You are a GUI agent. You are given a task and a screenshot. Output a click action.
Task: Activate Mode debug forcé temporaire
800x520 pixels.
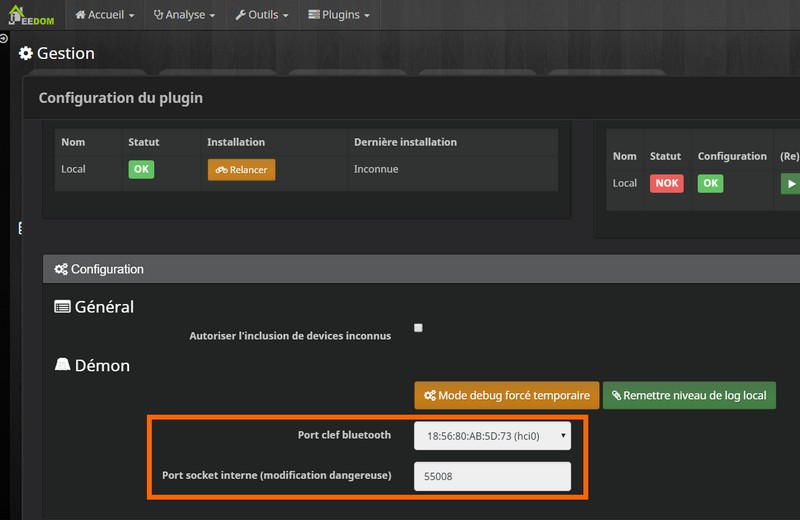[507, 395]
